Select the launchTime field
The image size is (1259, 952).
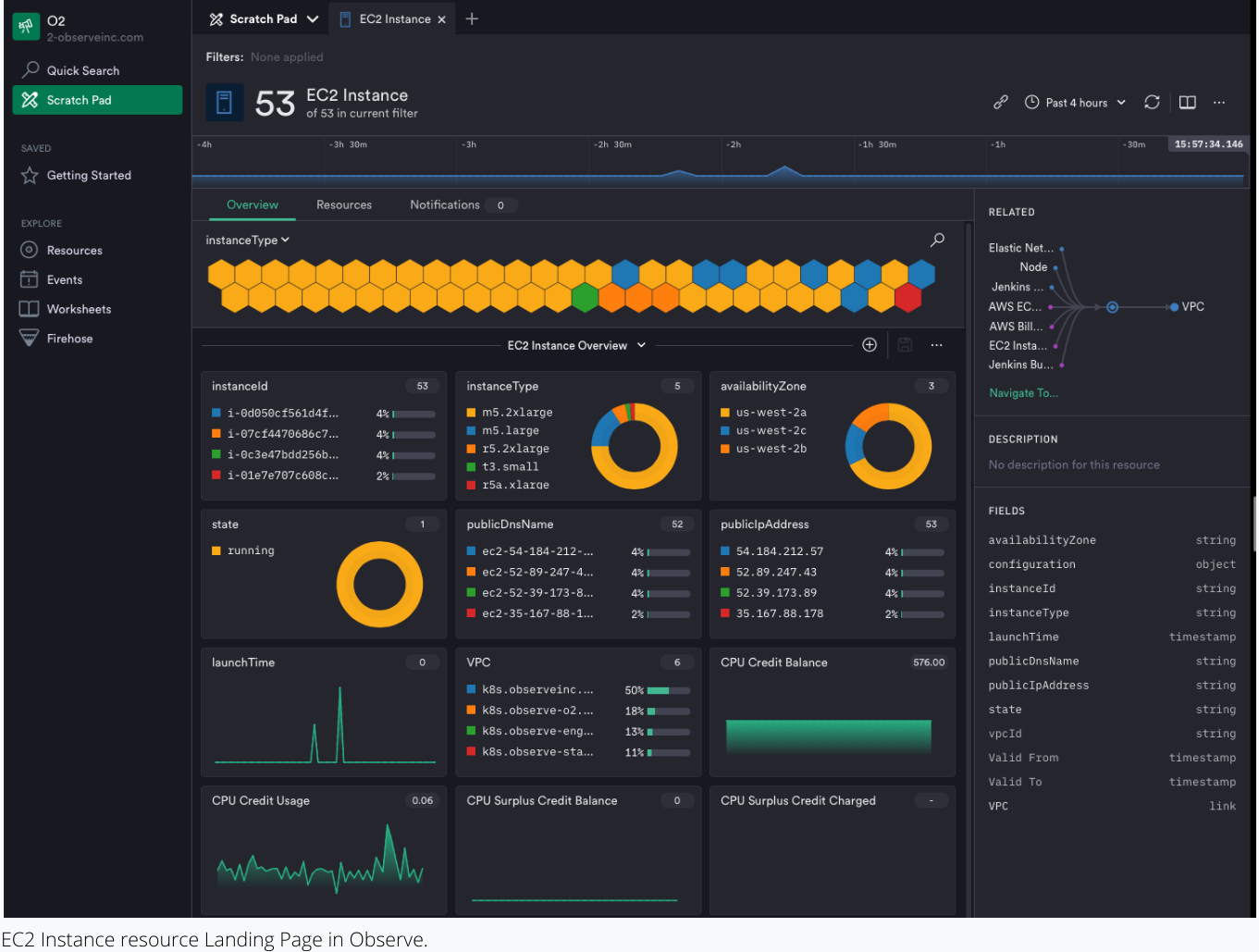point(1112,637)
